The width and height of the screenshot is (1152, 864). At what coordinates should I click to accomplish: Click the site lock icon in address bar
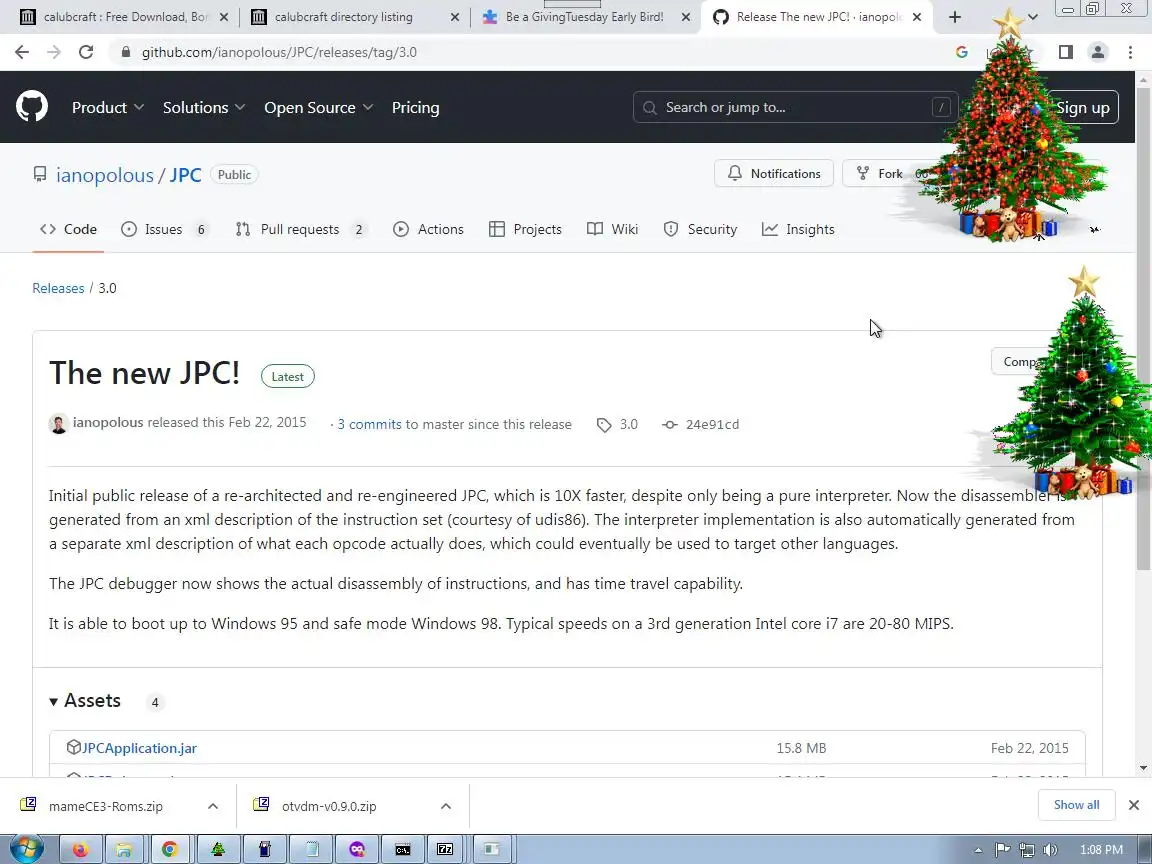click(126, 52)
